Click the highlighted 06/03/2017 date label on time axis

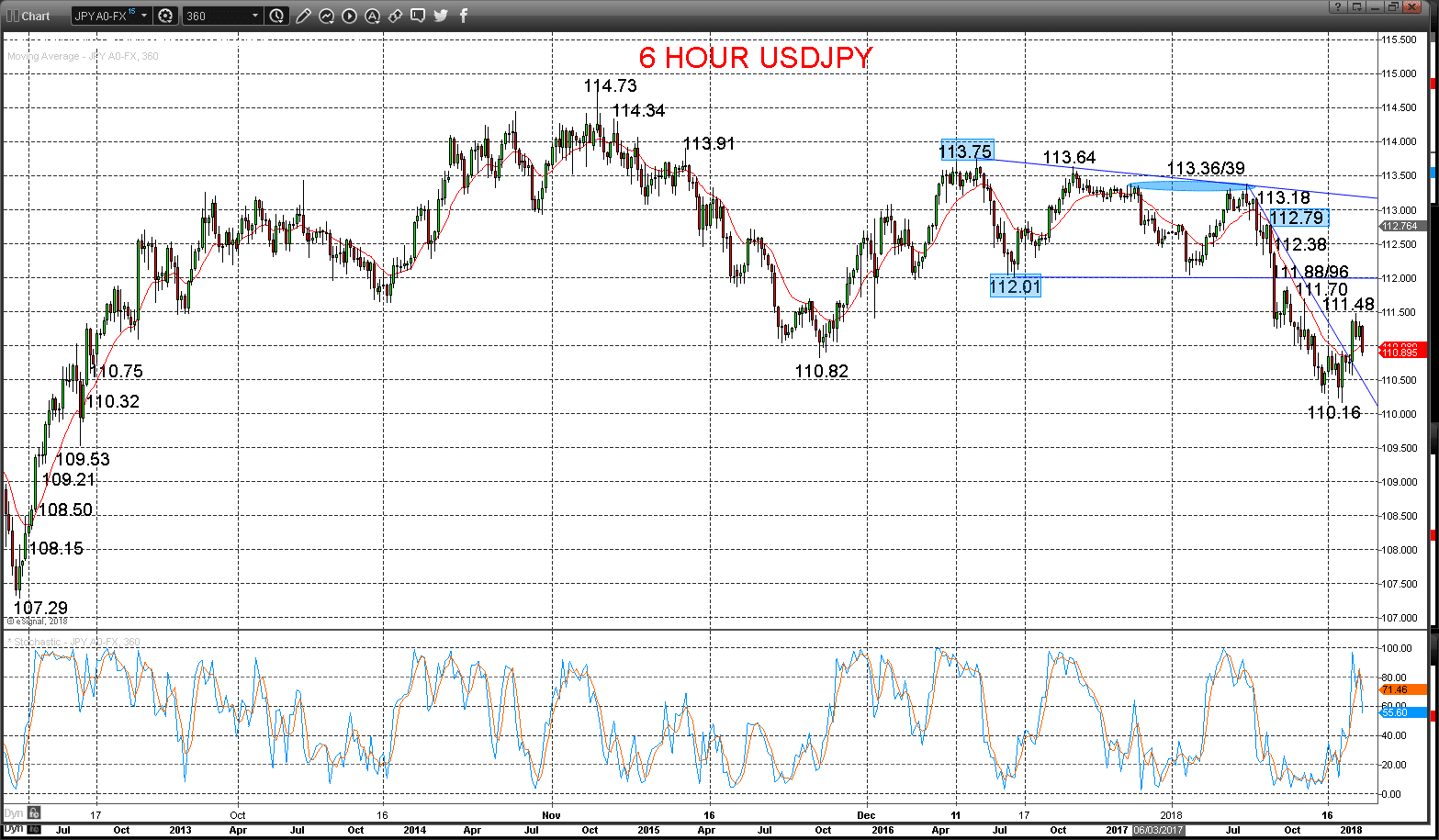tap(1158, 830)
